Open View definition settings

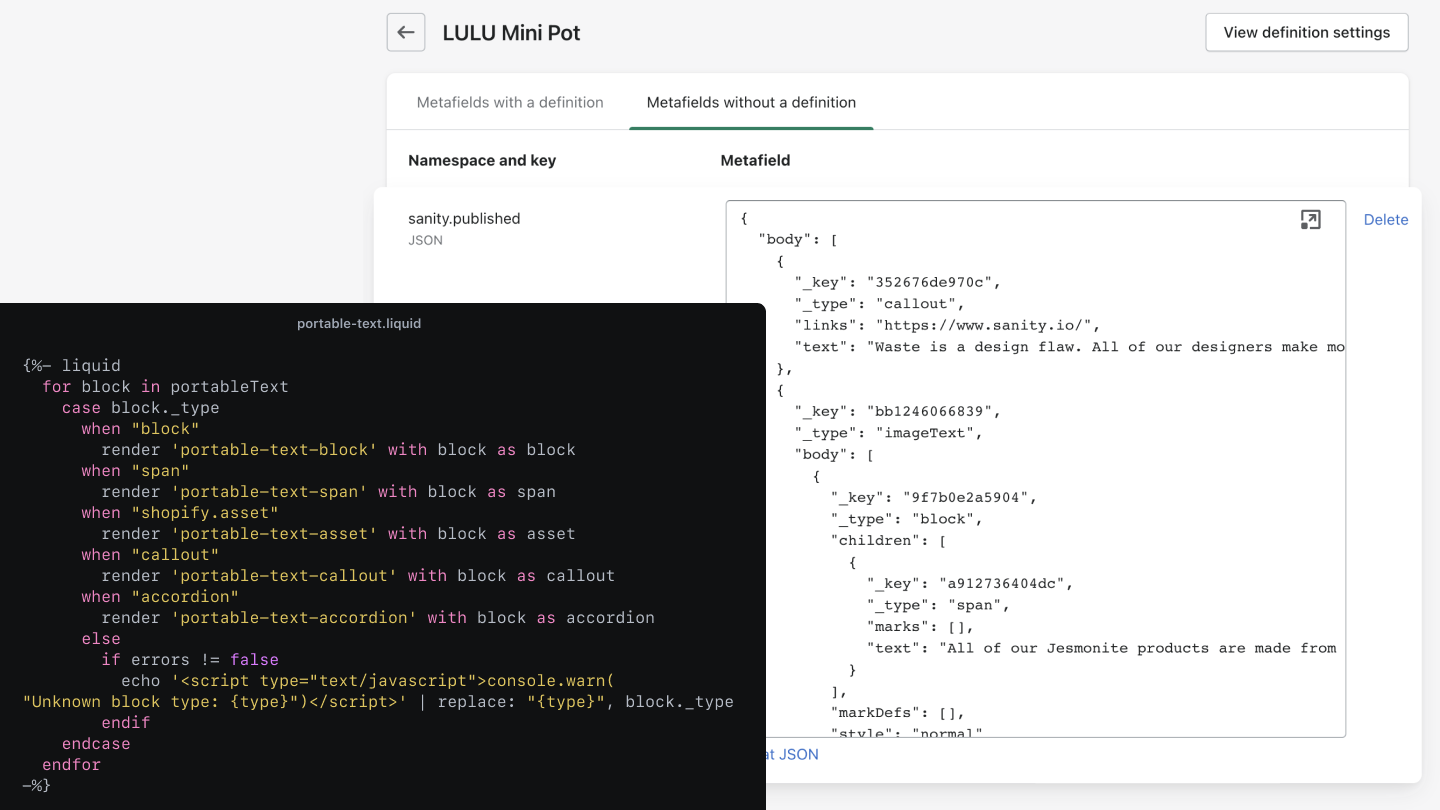[1306, 32]
